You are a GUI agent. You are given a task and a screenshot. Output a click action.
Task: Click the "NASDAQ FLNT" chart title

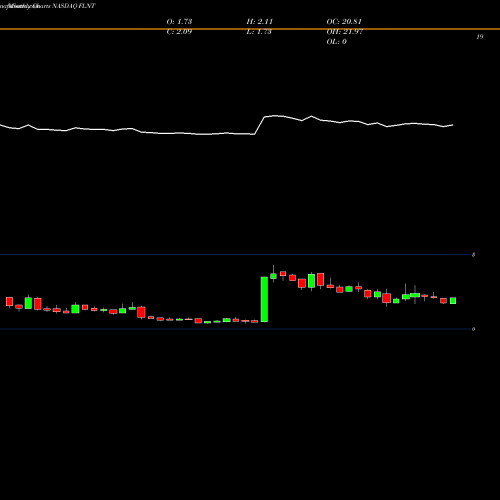(74, 6)
